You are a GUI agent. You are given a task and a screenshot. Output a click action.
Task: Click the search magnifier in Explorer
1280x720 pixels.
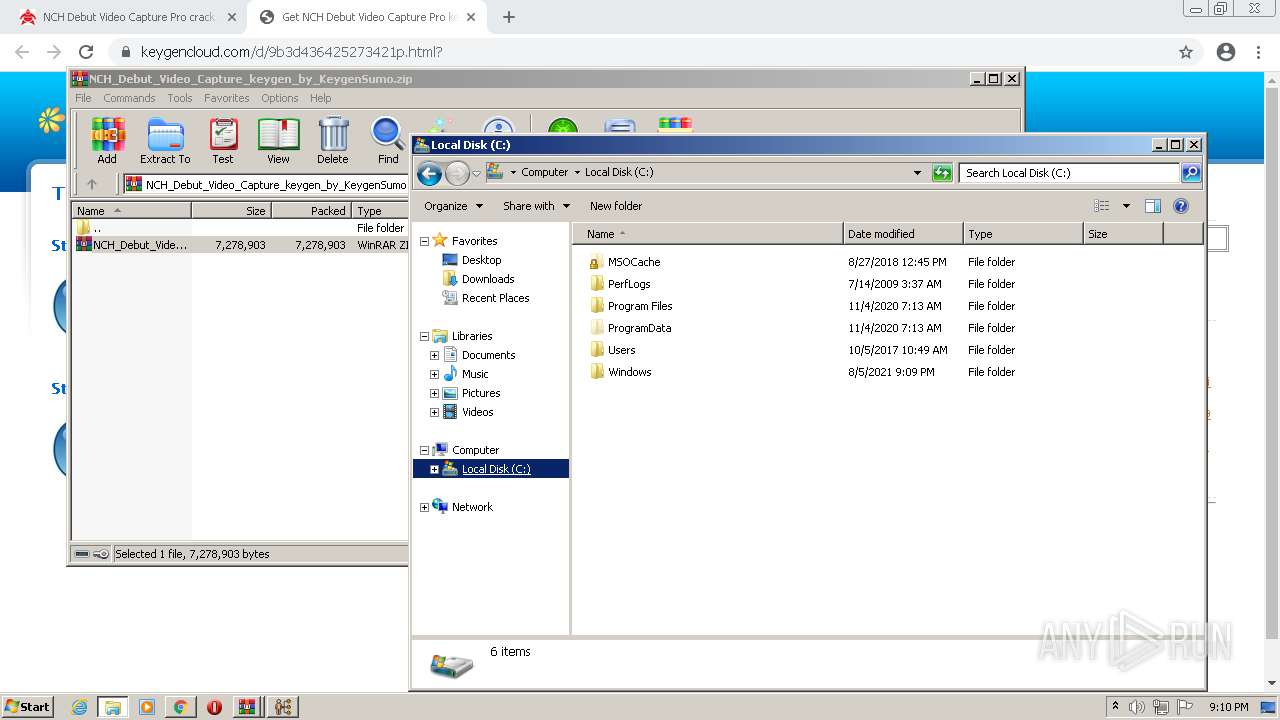tap(1190, 173)
